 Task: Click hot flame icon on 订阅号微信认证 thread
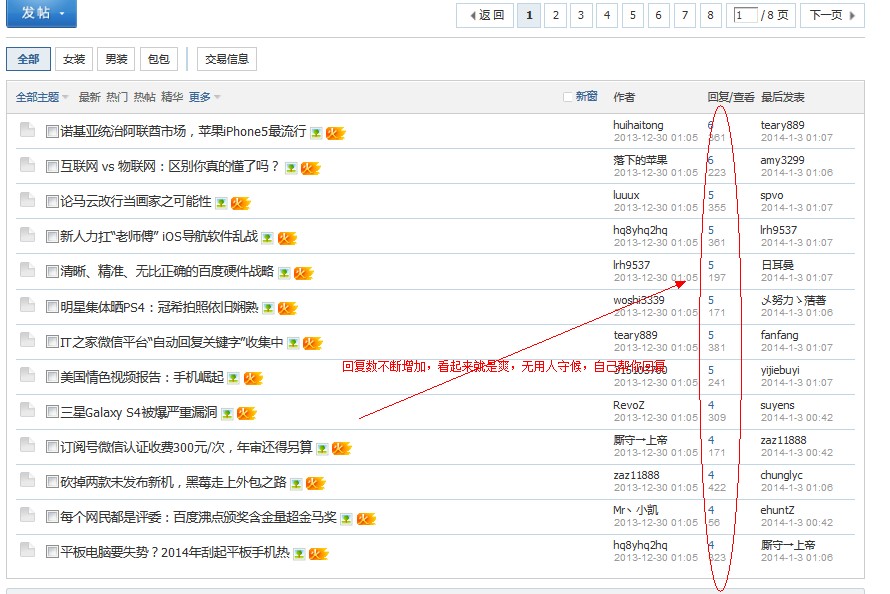pyautogui.click(x=341, y=449)
